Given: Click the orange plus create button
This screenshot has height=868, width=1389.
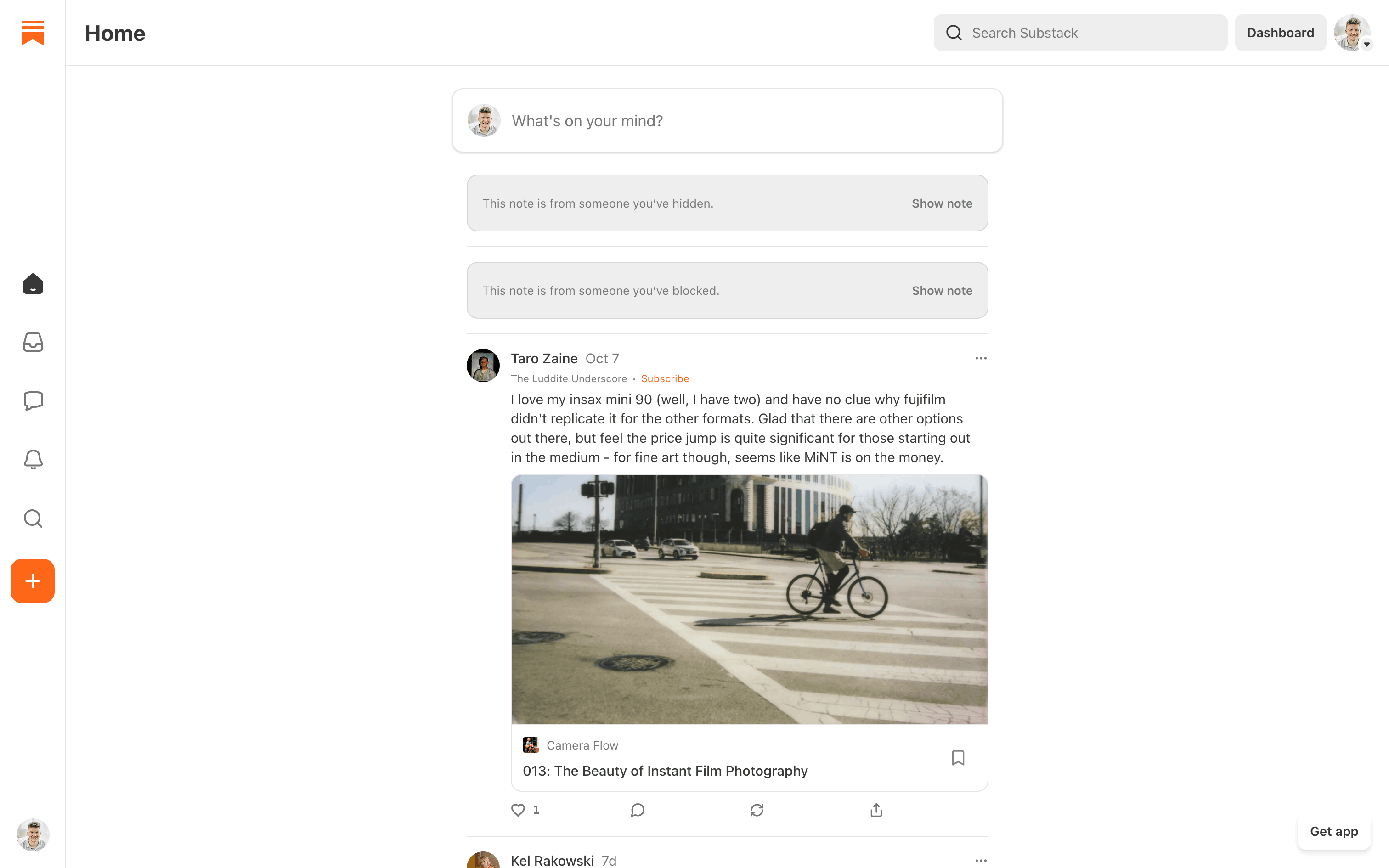Looking at the screenshot, I should coord(33,581).
